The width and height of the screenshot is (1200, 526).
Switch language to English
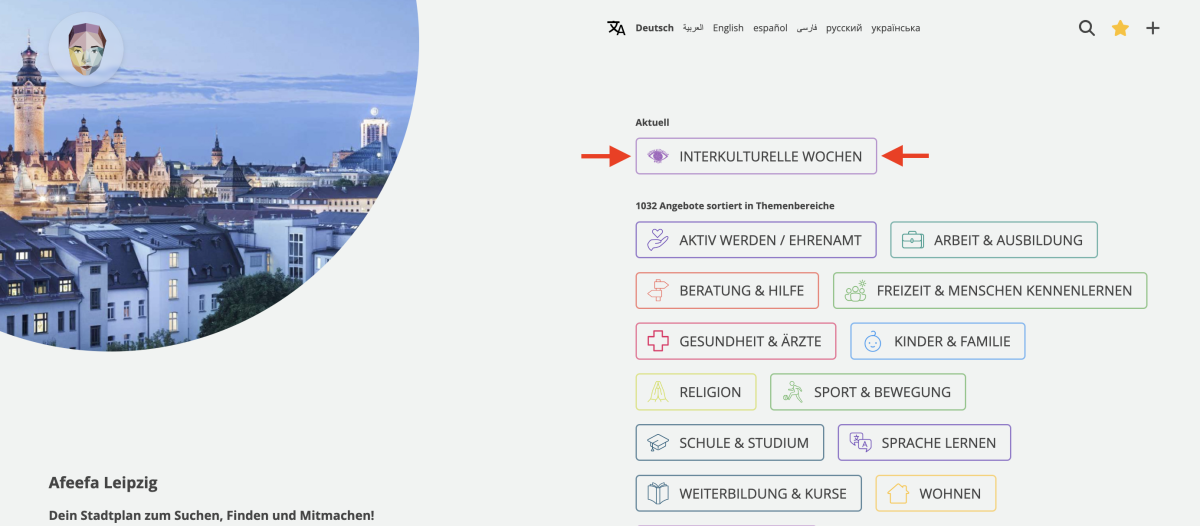[x=728, y=28]
